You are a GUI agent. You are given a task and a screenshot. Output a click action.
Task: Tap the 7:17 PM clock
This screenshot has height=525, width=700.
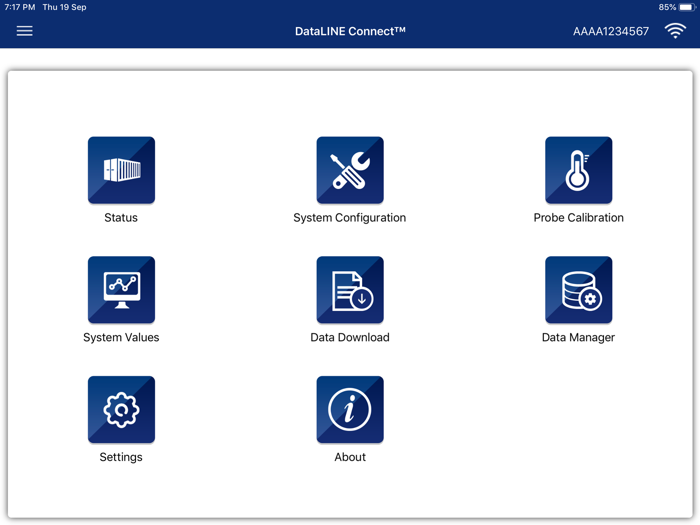20,7
